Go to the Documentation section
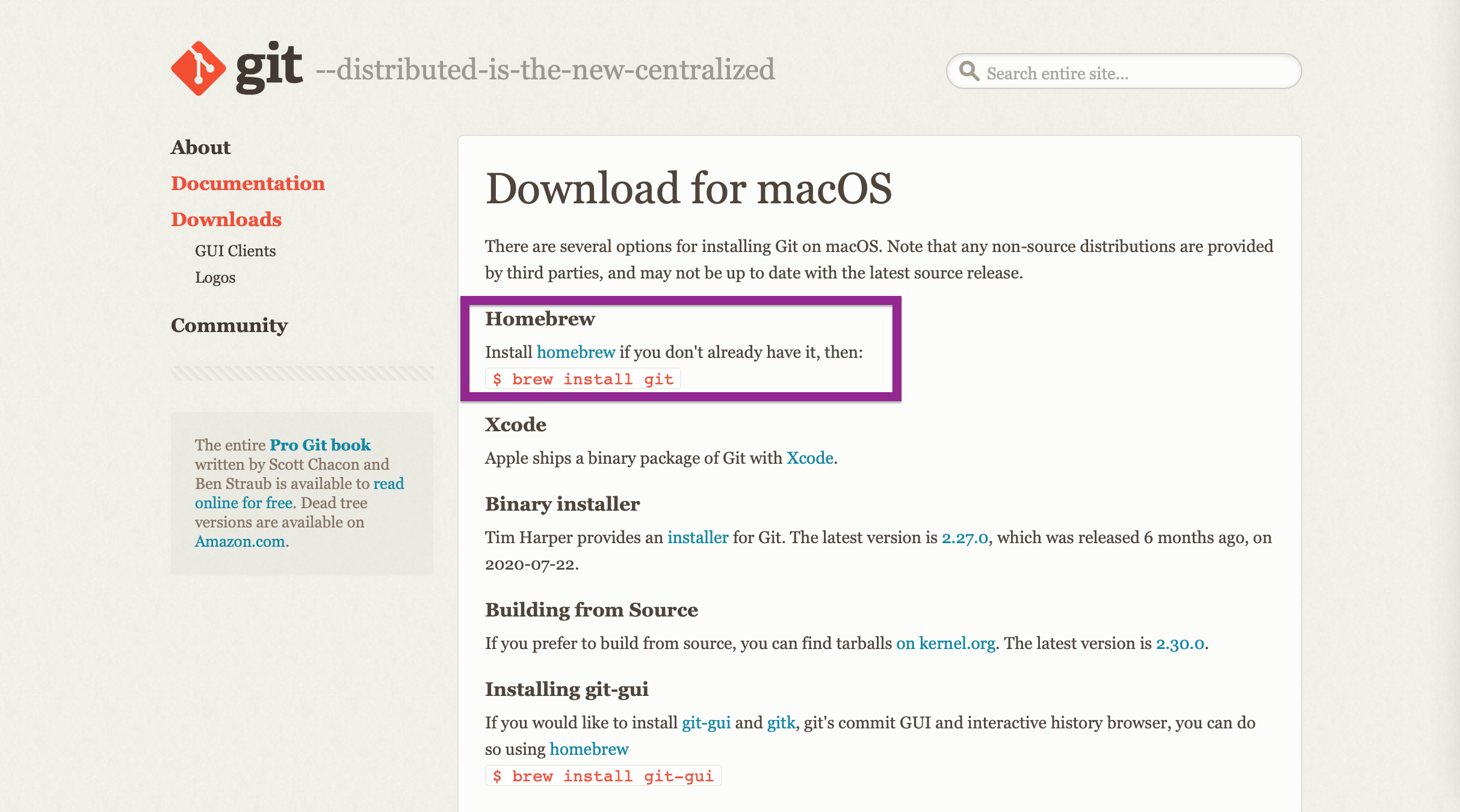Image resolution: width=1460 pixels, height=812 pixels. 247,183
